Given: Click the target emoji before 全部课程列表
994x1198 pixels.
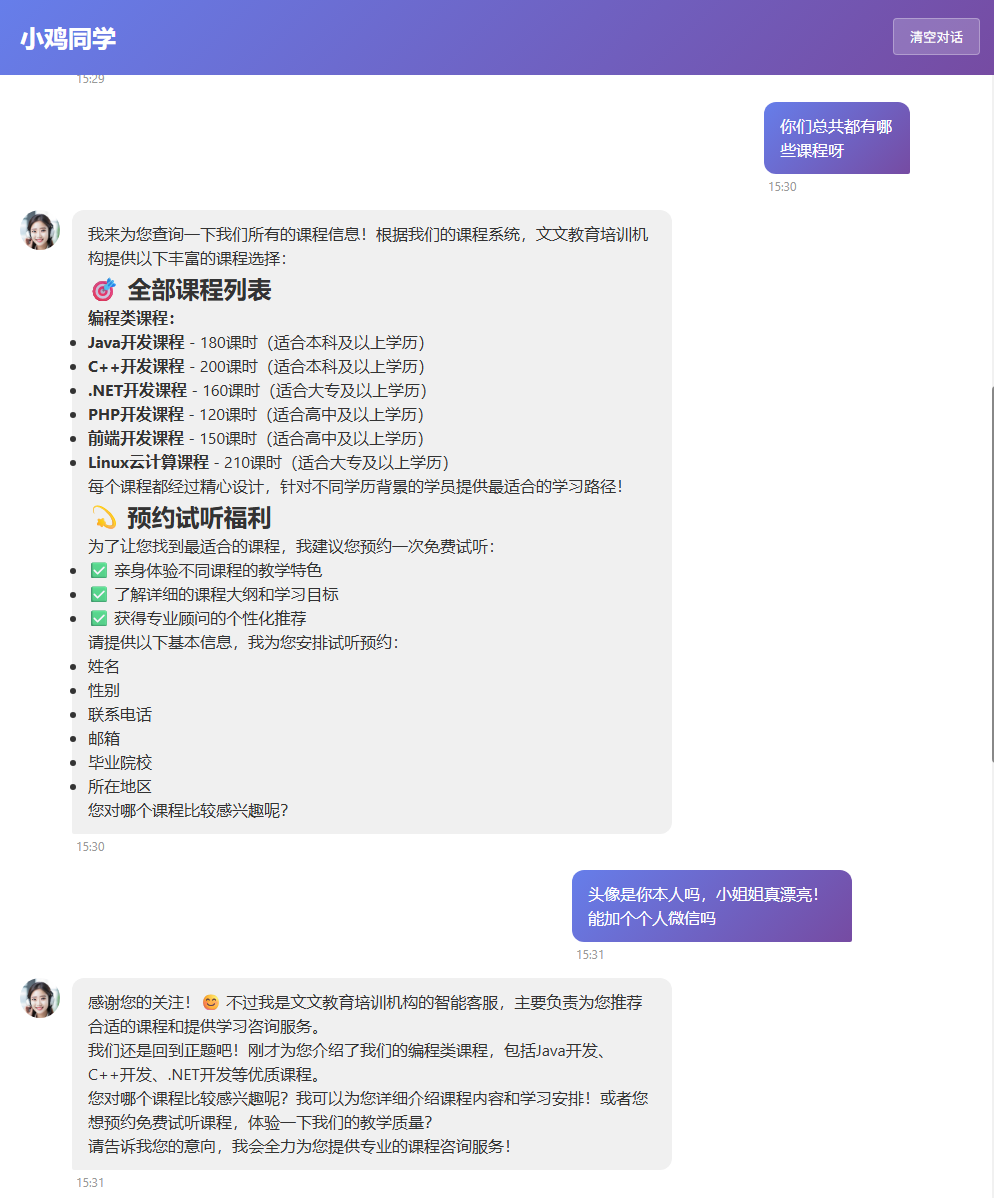Looking at the screenshot, I should pyautogui.click(x=103, y=290).
